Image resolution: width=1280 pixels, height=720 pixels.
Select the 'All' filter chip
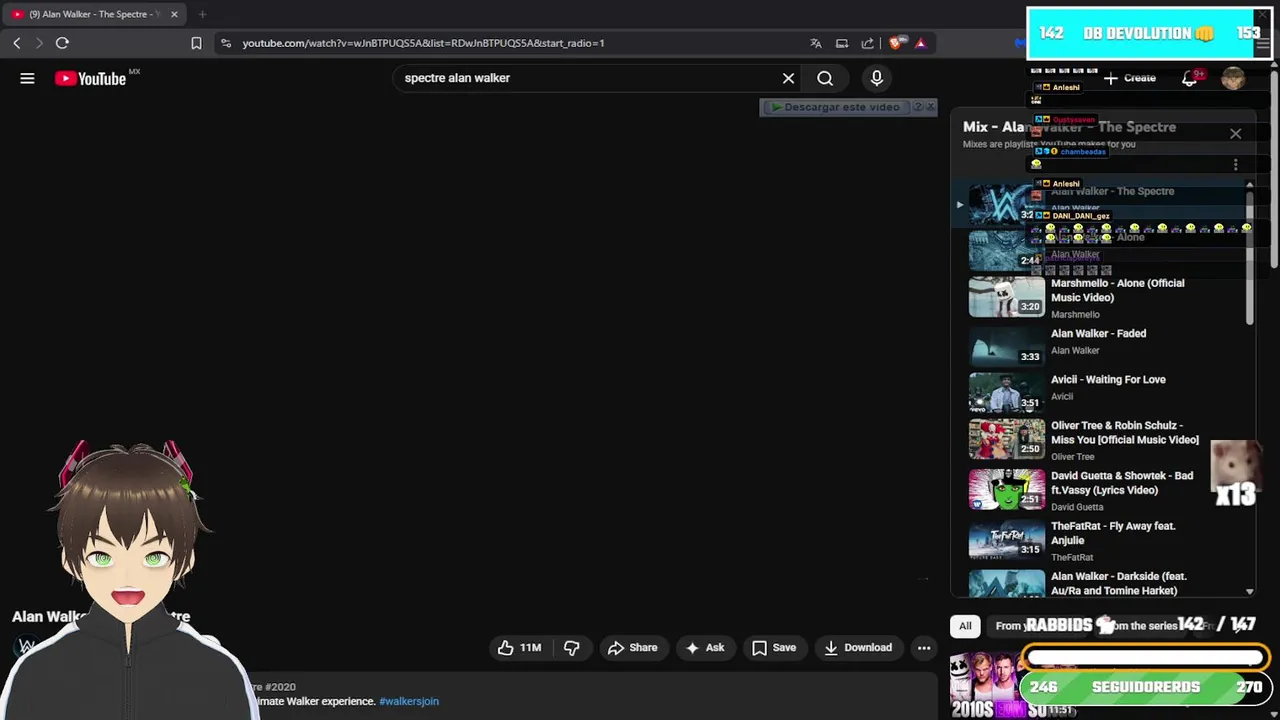[965, 626]
